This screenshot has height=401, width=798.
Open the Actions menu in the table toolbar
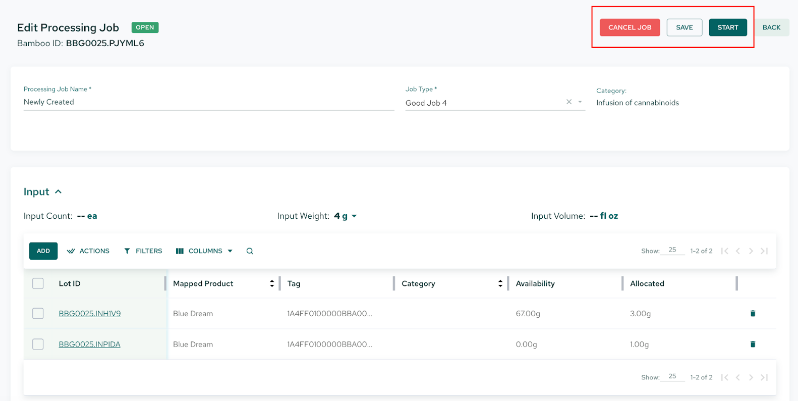pyautogui.click(x=88, y=251)
